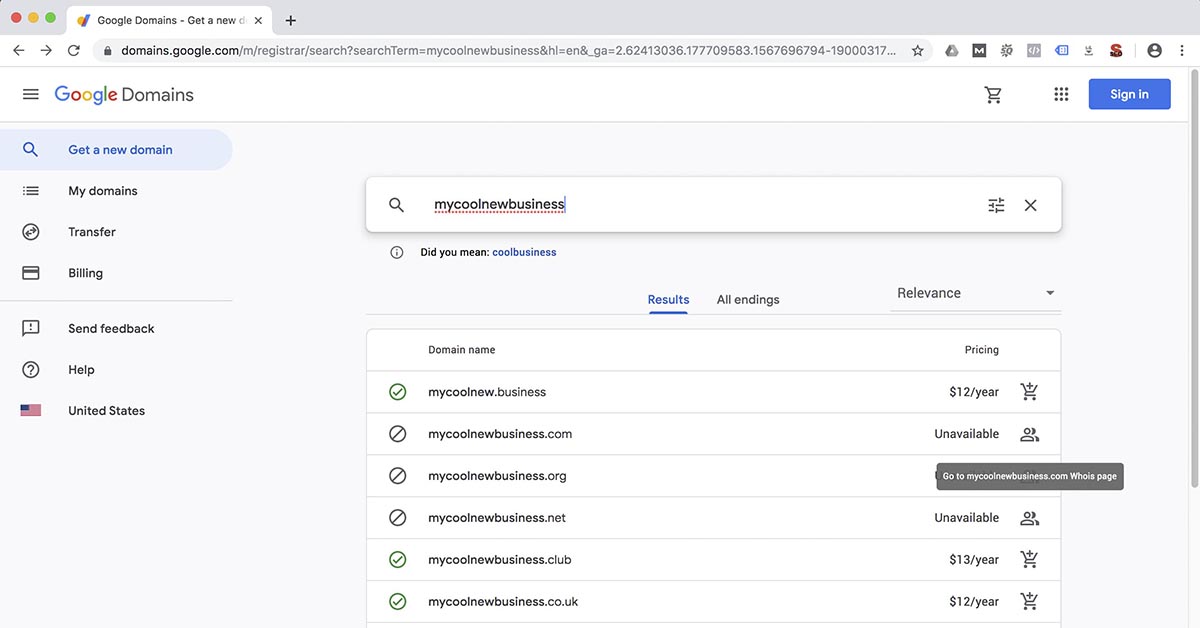The height and width of the screenshot is (628, 1200).
Task: Add mycoolnewbusiness.club to the cart
Action: [1029, 559]
